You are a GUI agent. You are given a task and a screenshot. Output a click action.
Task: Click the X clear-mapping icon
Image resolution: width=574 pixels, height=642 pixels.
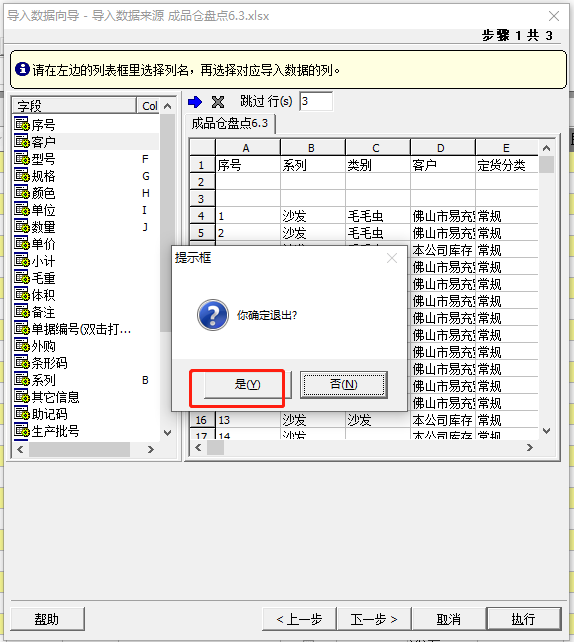[218, 102]
